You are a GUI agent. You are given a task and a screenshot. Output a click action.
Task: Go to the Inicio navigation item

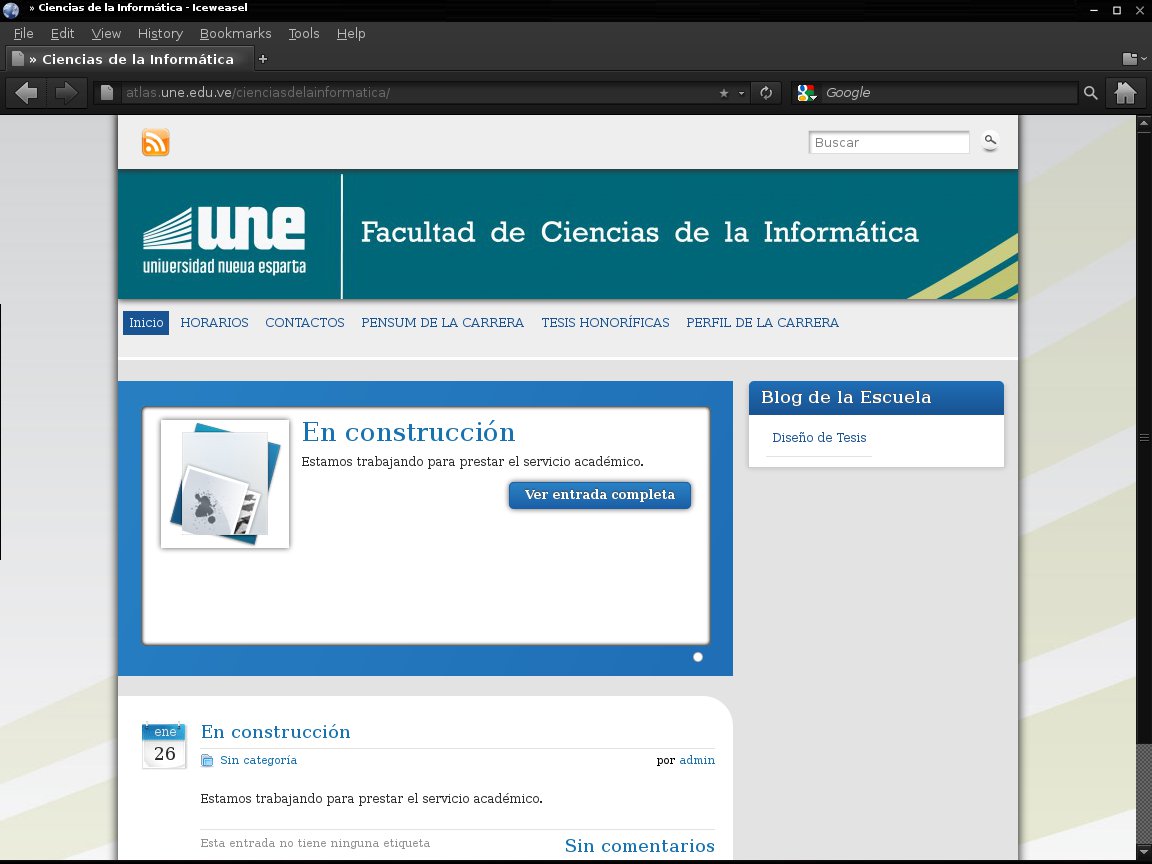click(146, 323)
